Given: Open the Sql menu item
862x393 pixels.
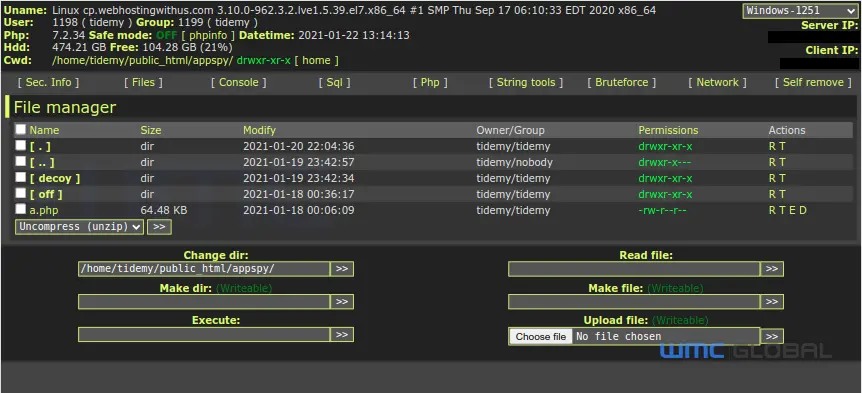Looking at the screenshot, I should point(334,82).
